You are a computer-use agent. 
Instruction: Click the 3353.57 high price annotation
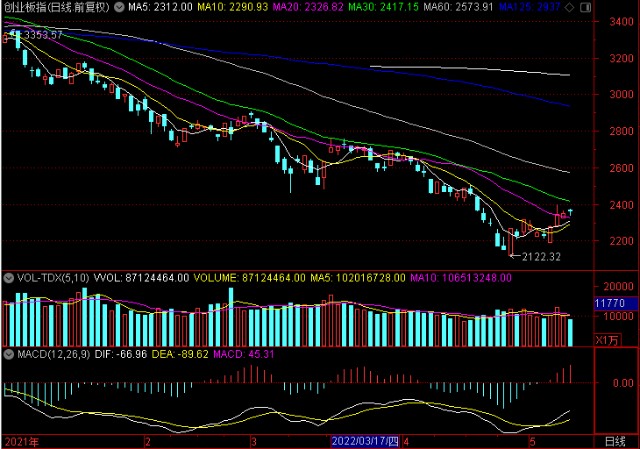coord(43,35)
